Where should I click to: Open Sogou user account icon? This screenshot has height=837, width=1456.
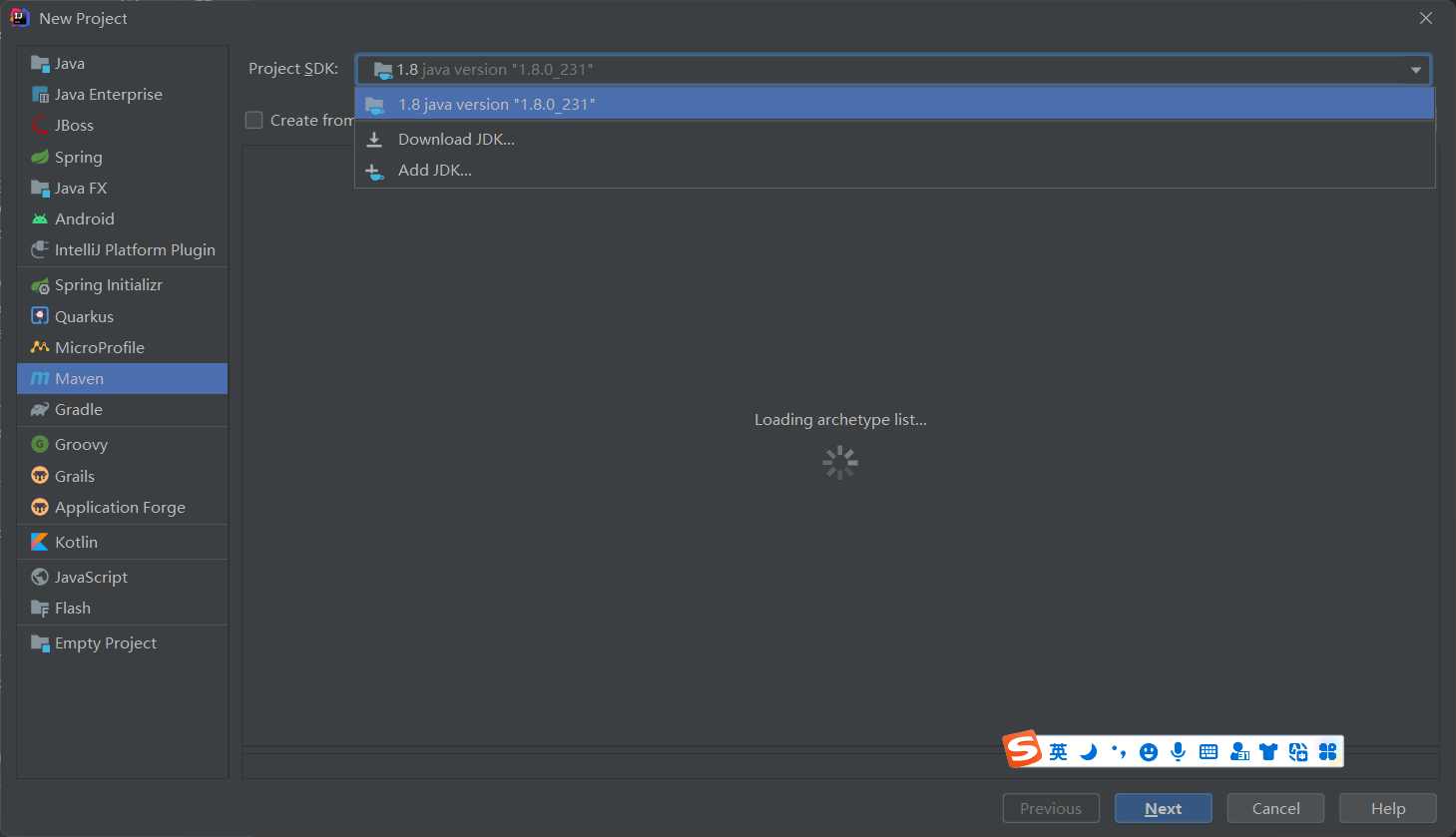coord(1239,752)
